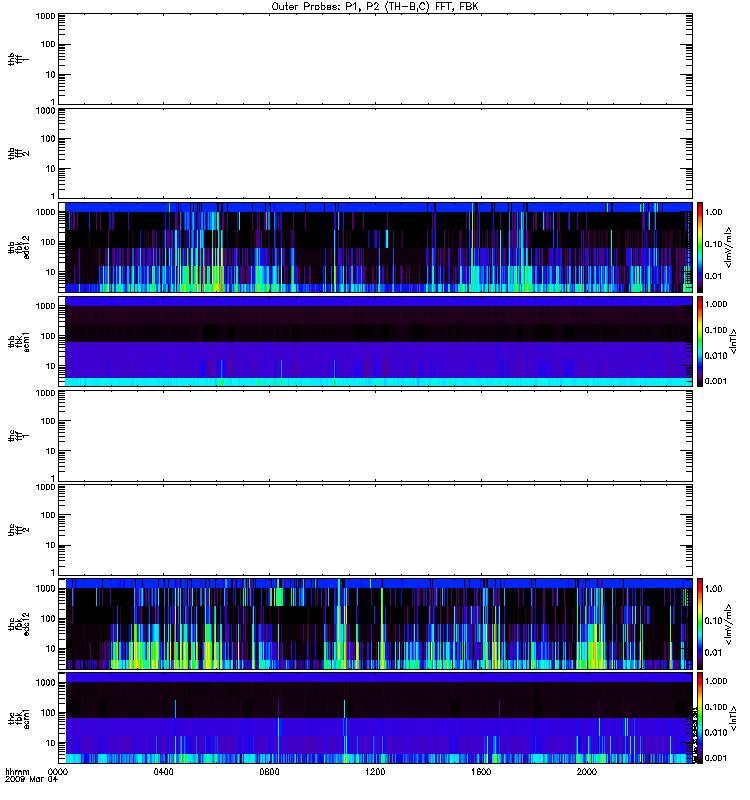Viewport: 750px width, 800px height.
Task: Click the "thb fbk scm1" panel label
Action: [19, 341]
